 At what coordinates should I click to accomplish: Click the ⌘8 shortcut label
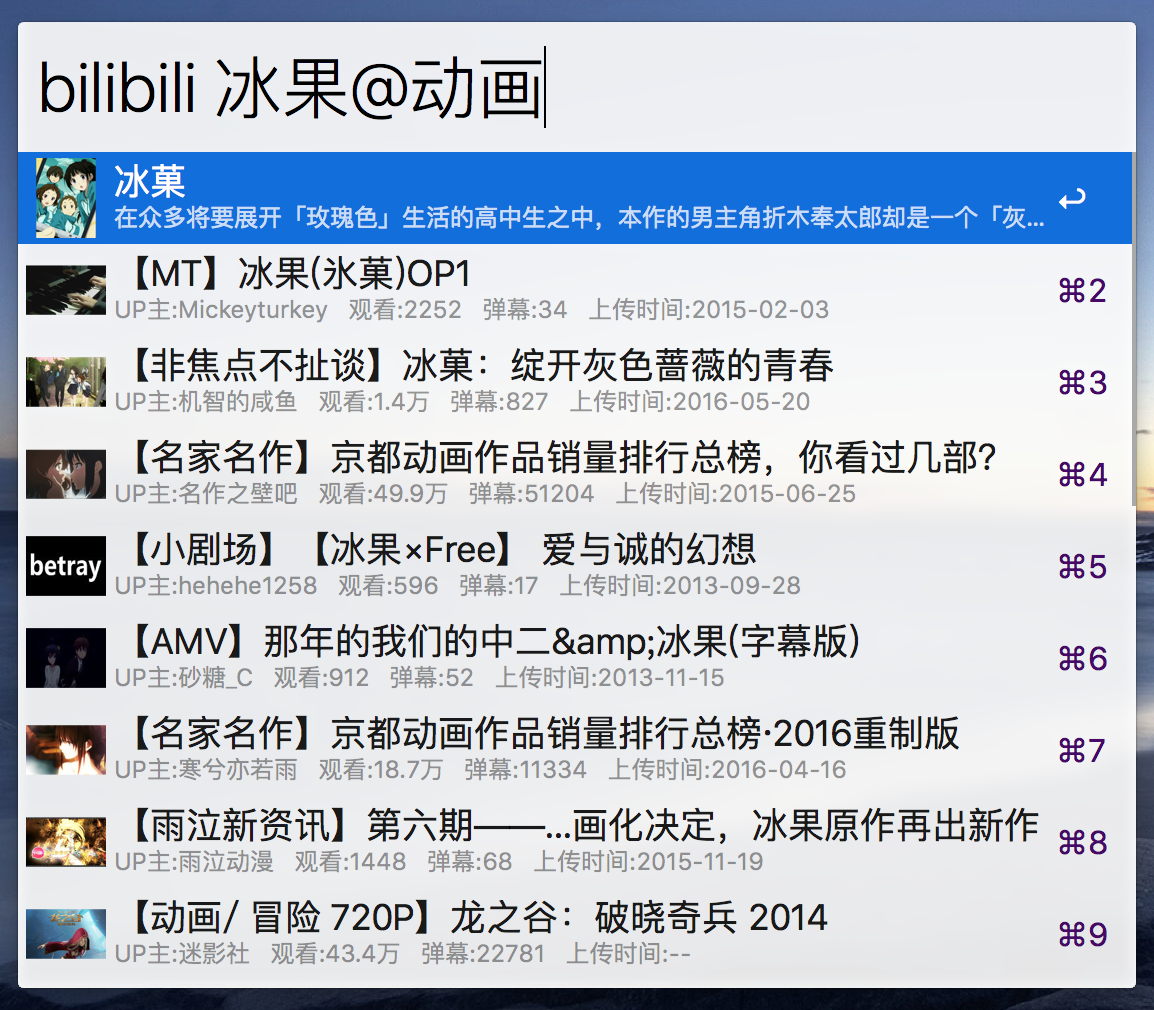click(1083, 843)
